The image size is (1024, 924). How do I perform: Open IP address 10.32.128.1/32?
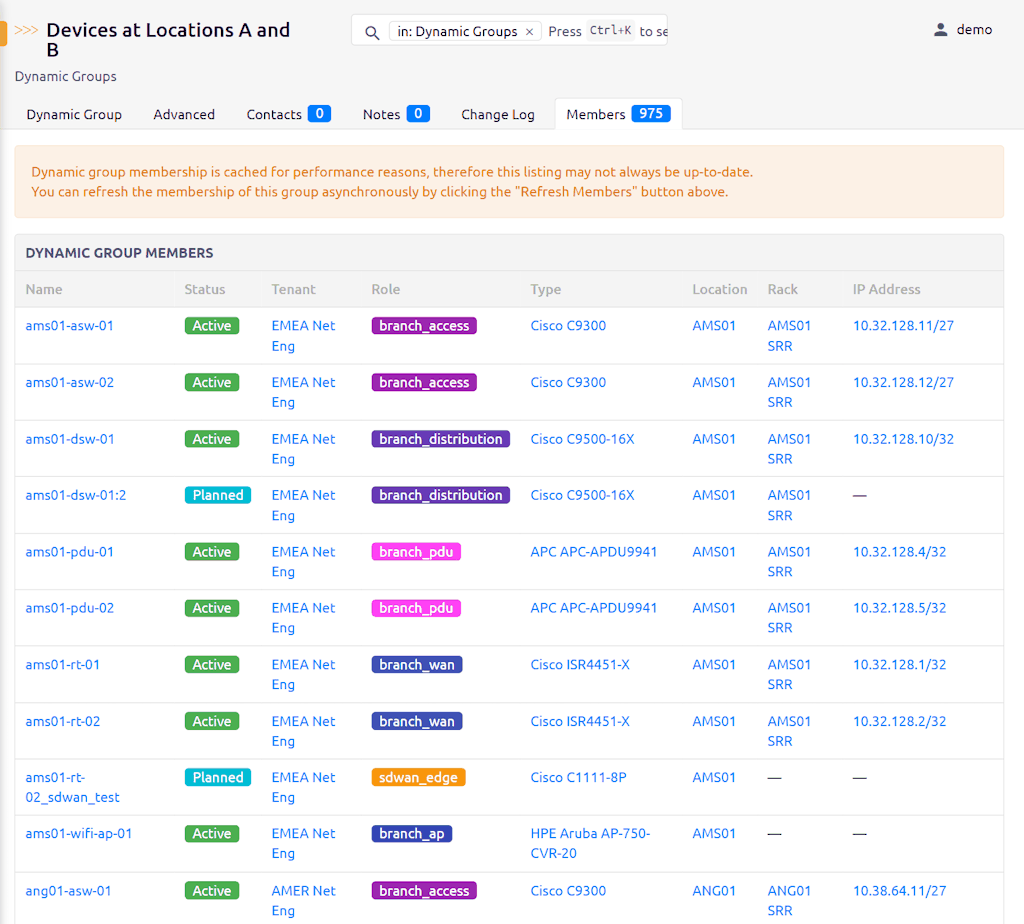coord(899,665)
